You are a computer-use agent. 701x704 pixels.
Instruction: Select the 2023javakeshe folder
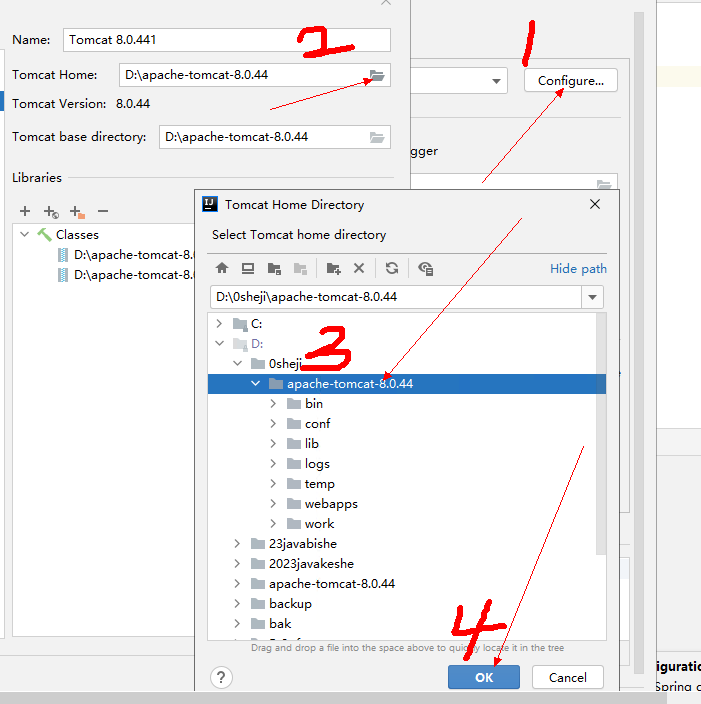click(311, 563)
